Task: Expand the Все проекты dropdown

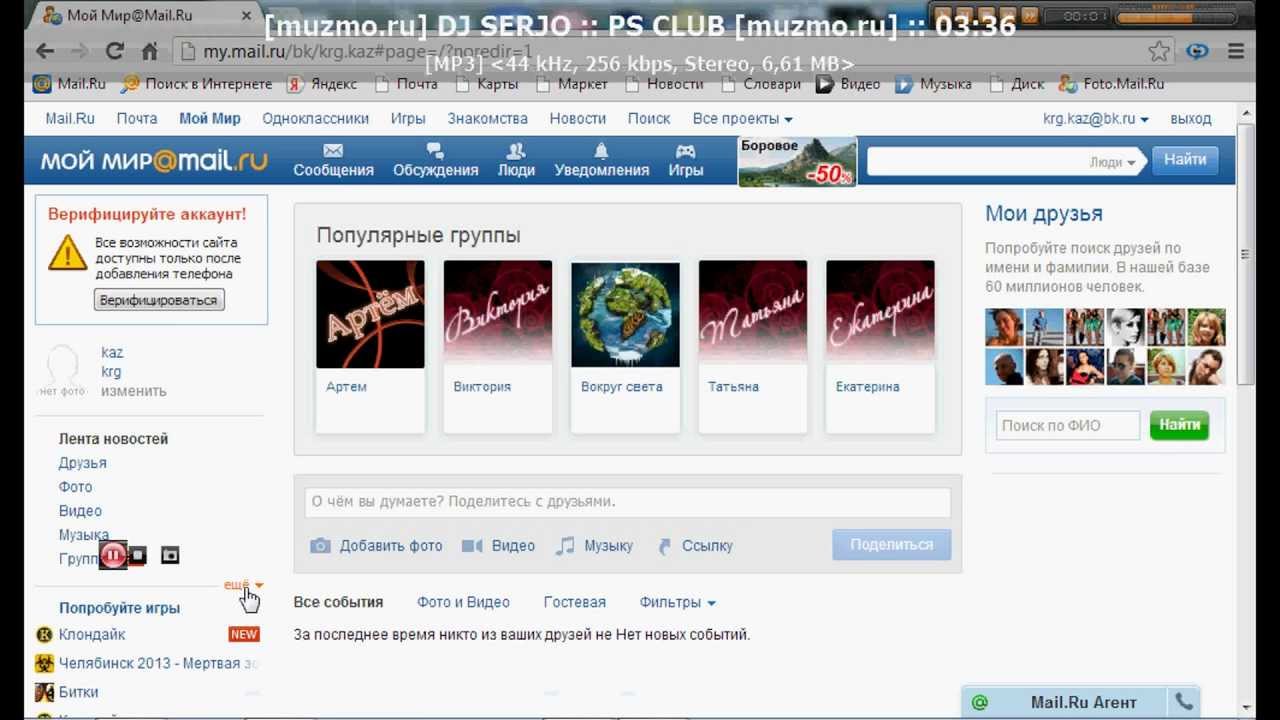Action: [x=742, y=118]
